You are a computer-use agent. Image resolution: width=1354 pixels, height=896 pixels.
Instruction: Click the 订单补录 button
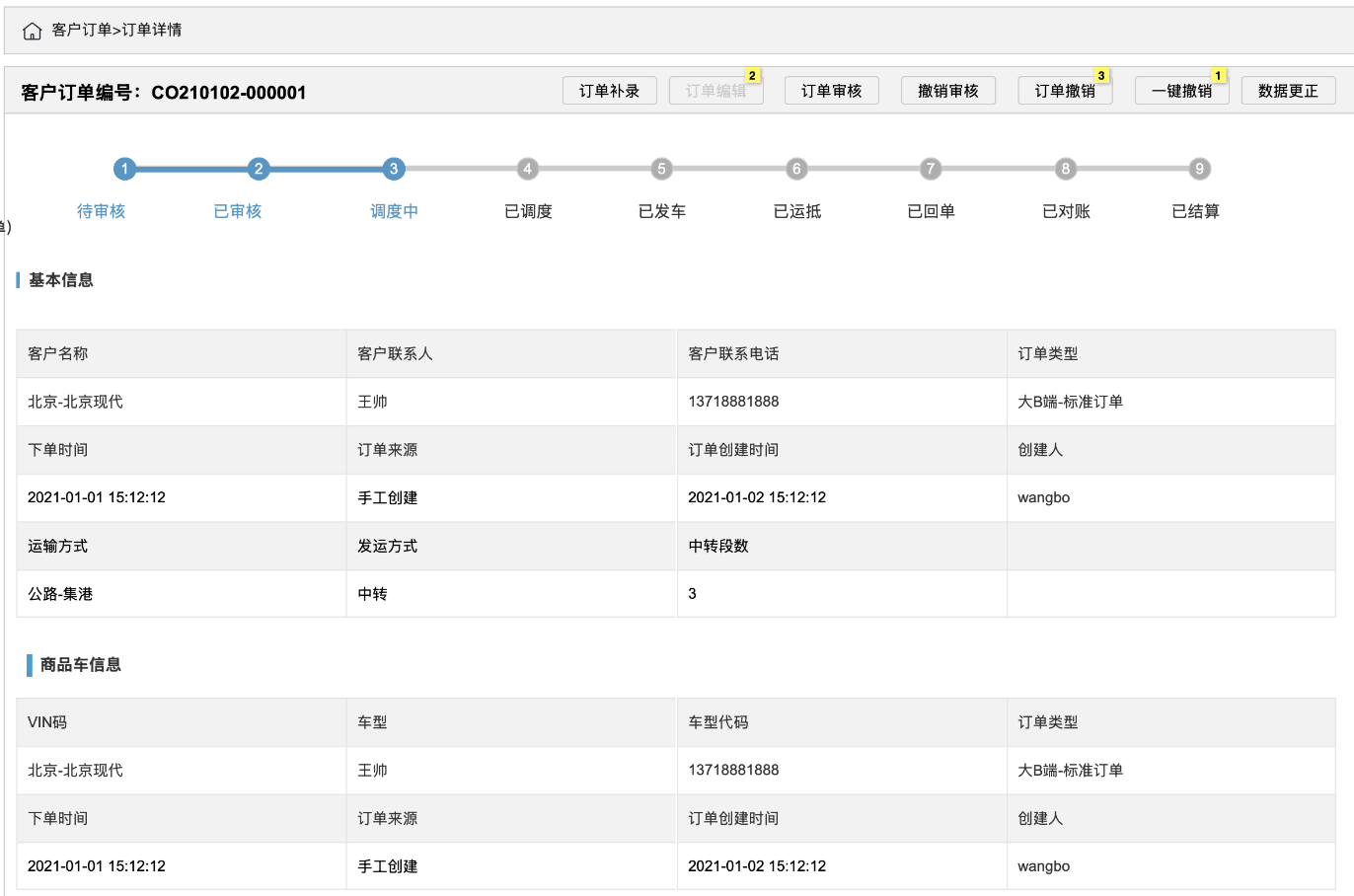[609, 91]
